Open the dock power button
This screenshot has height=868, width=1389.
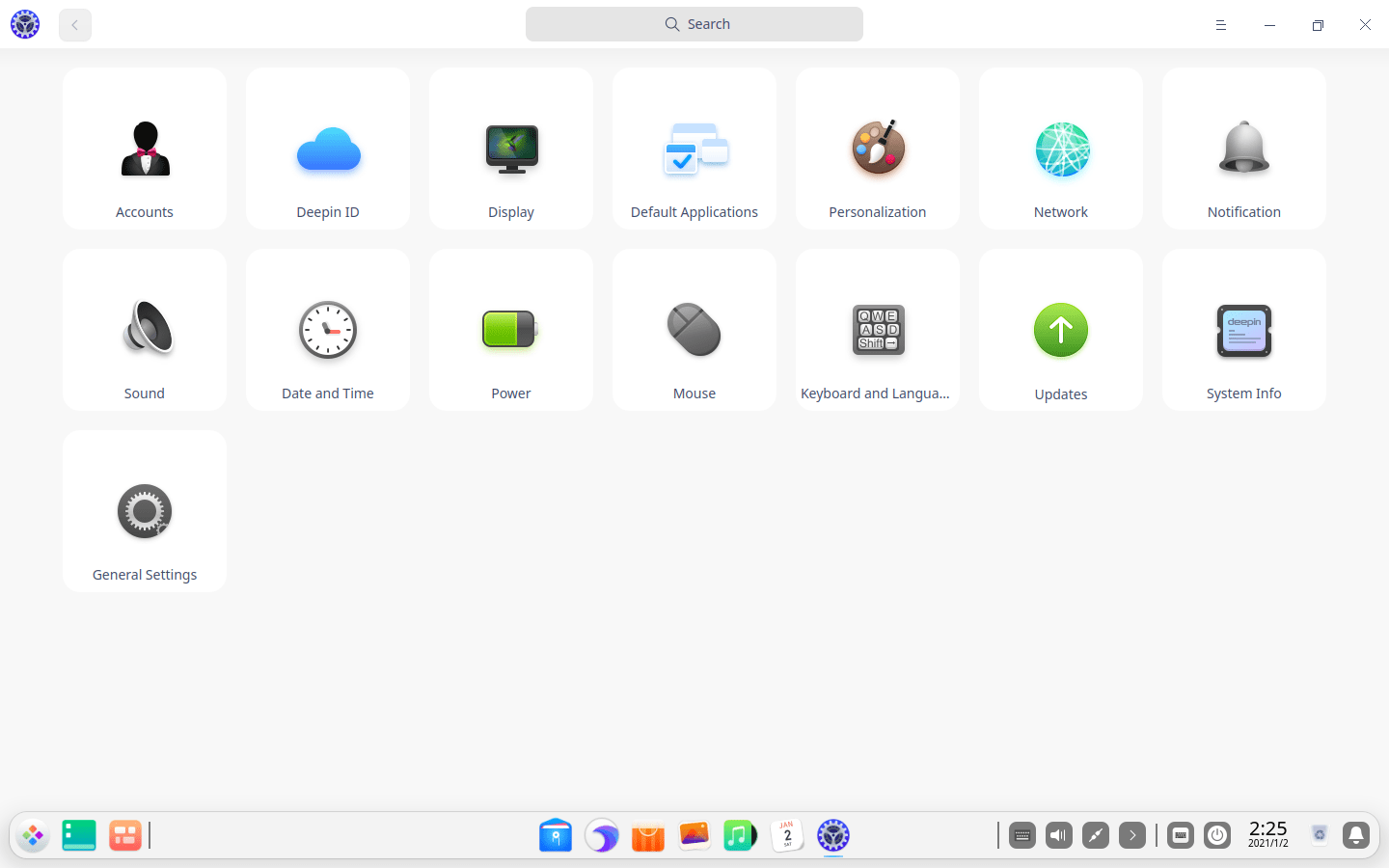click(x=1217, y=835)
